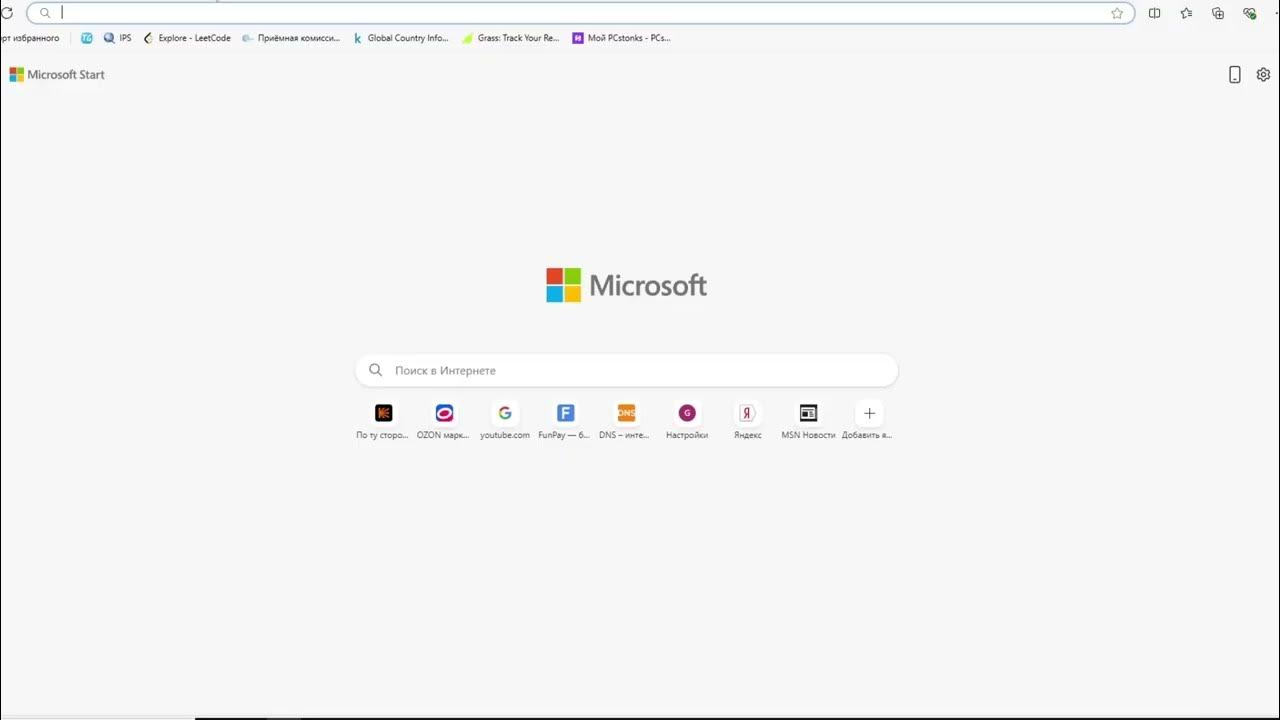Click the Microsoft Start logo
The width and height of the screenshot is (1280, 720).
point(57,75)
